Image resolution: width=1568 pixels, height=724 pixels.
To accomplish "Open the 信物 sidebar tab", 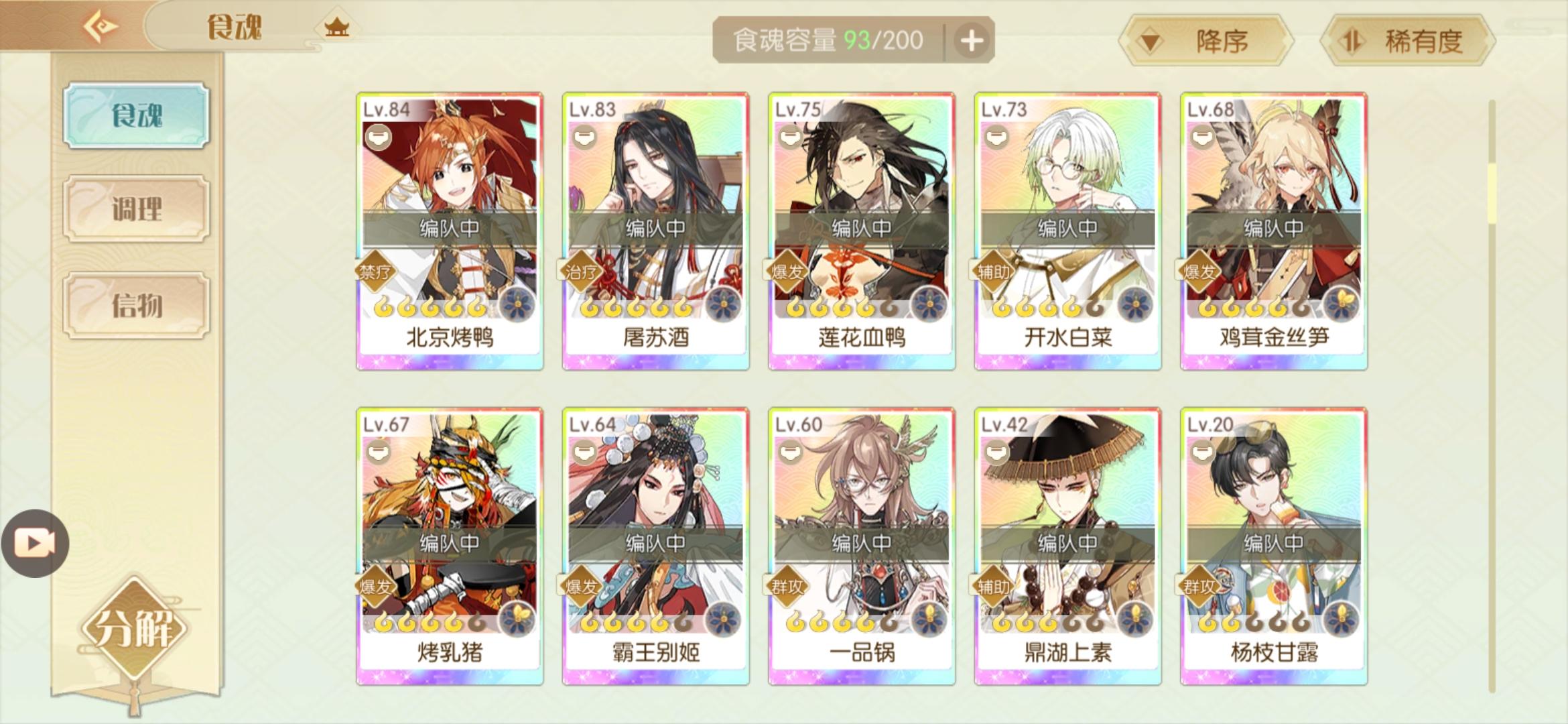I will click(136, 305).
